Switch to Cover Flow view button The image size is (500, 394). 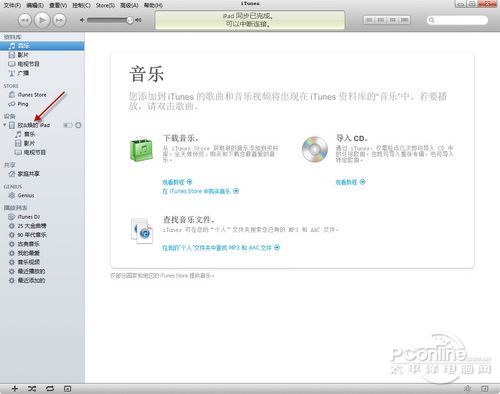coord(404,20)
